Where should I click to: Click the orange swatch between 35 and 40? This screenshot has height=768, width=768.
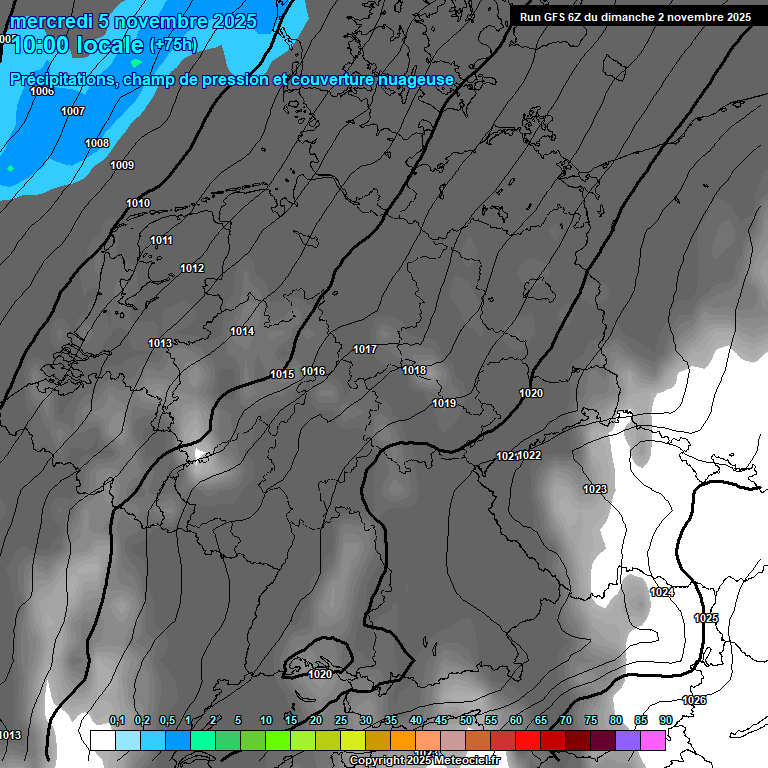(x=403, y=740)
